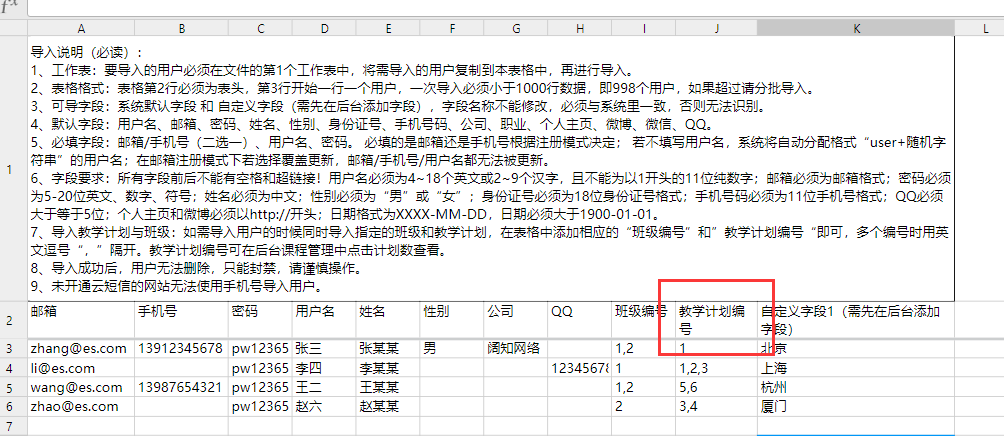Click the fx insert function icon
The image size is (1004, 436).
tap(10, 8)
